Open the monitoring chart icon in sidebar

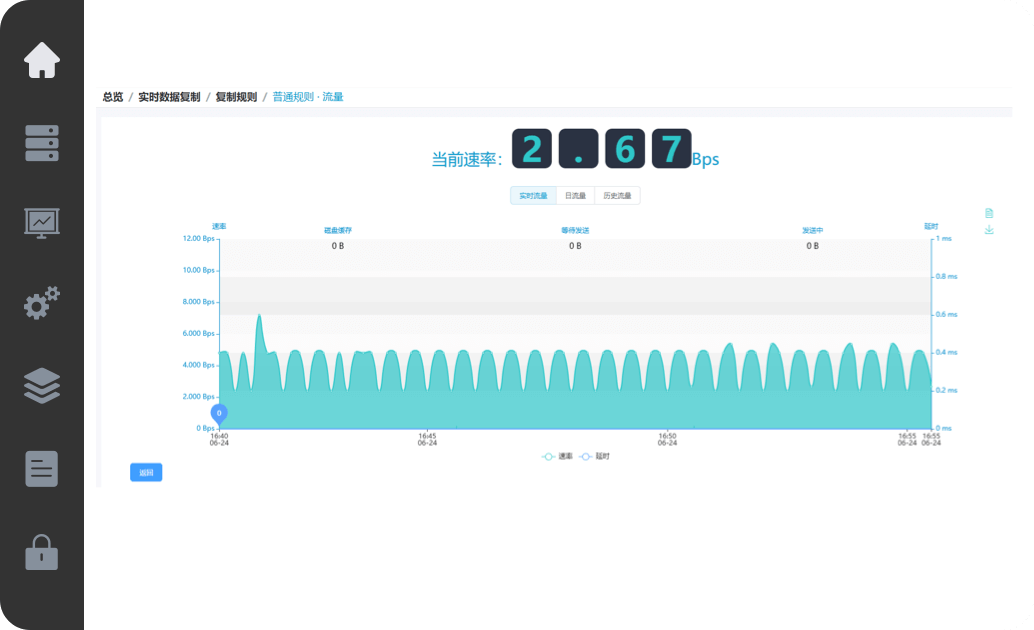click(x=42, y=222)
